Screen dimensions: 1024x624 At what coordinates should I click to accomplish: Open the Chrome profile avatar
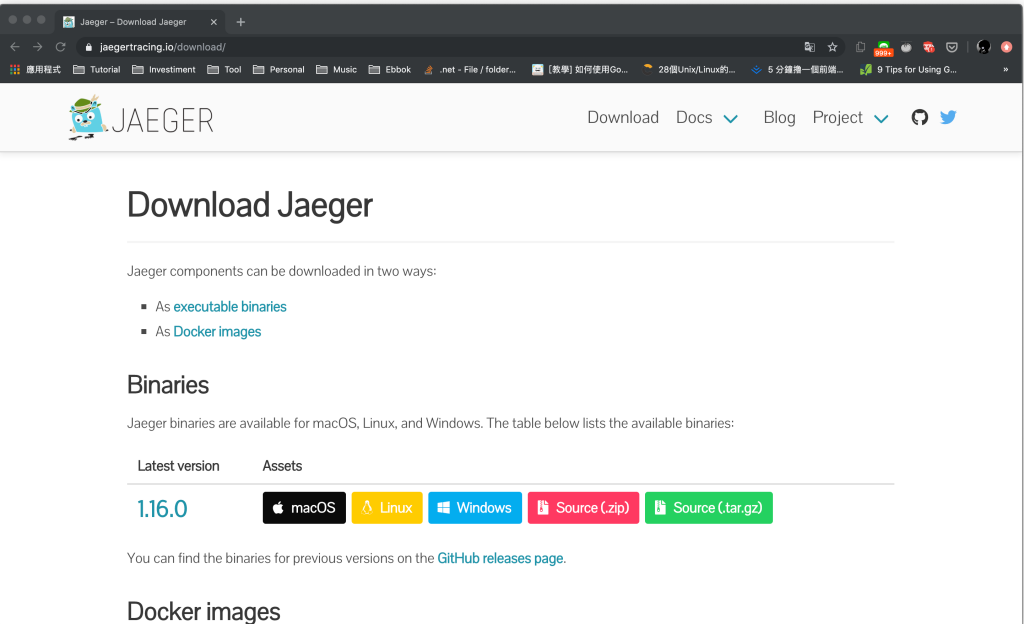(984, 47)
